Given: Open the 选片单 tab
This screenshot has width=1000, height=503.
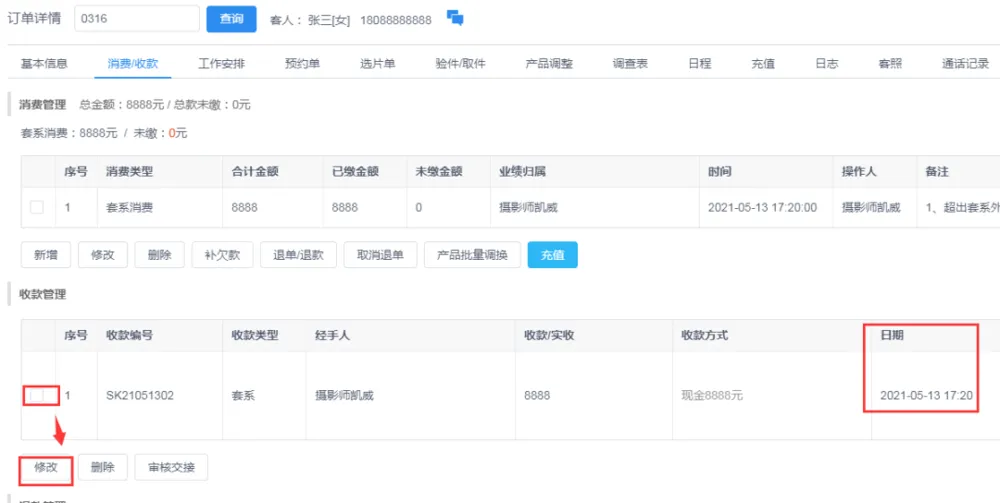Looking at the screenshot, I should tap(378, 63).
